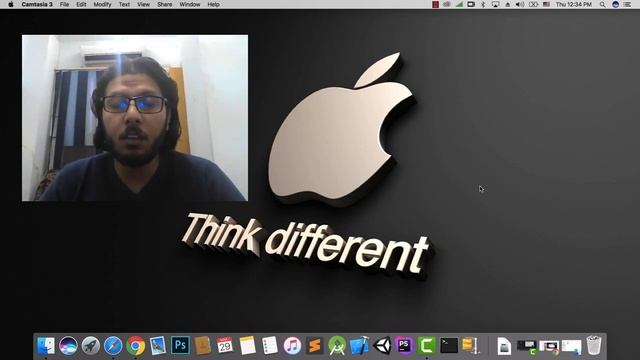Open the Terminal app
Screen dimensions: 640x360
449,346
